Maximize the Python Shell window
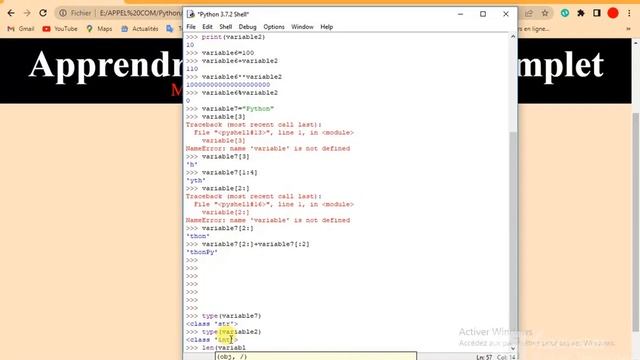The width and height of the screenshot is (640, 360). 483,14
